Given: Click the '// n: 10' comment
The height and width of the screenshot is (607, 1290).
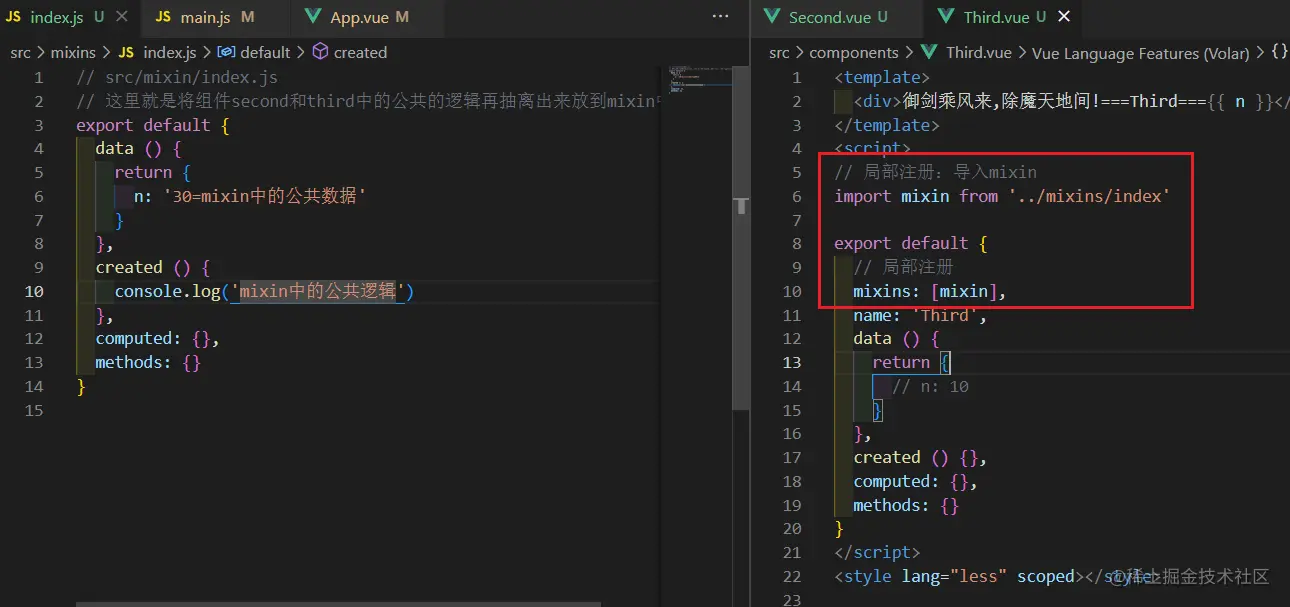Looking at the screenshot, I should pyautogui.click(x=930, y=386).
